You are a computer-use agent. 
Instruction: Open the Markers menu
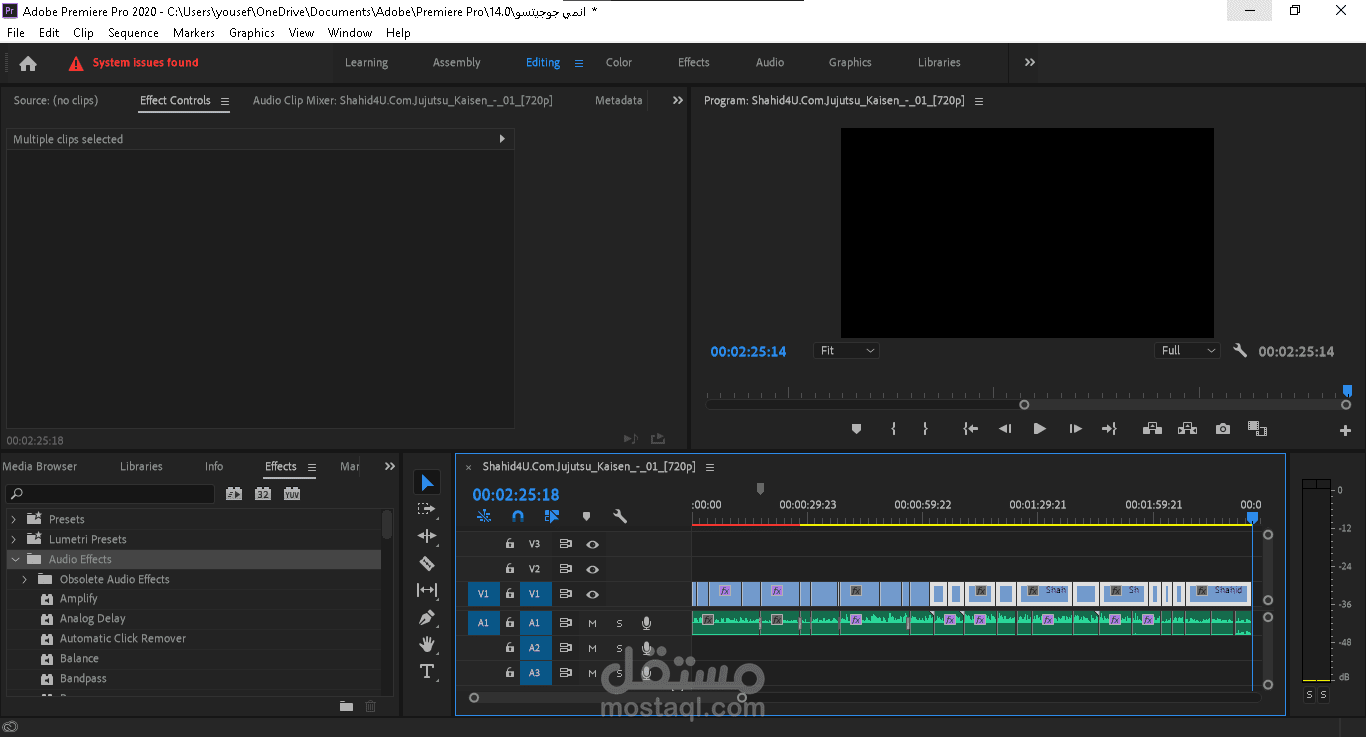point(194,33)
